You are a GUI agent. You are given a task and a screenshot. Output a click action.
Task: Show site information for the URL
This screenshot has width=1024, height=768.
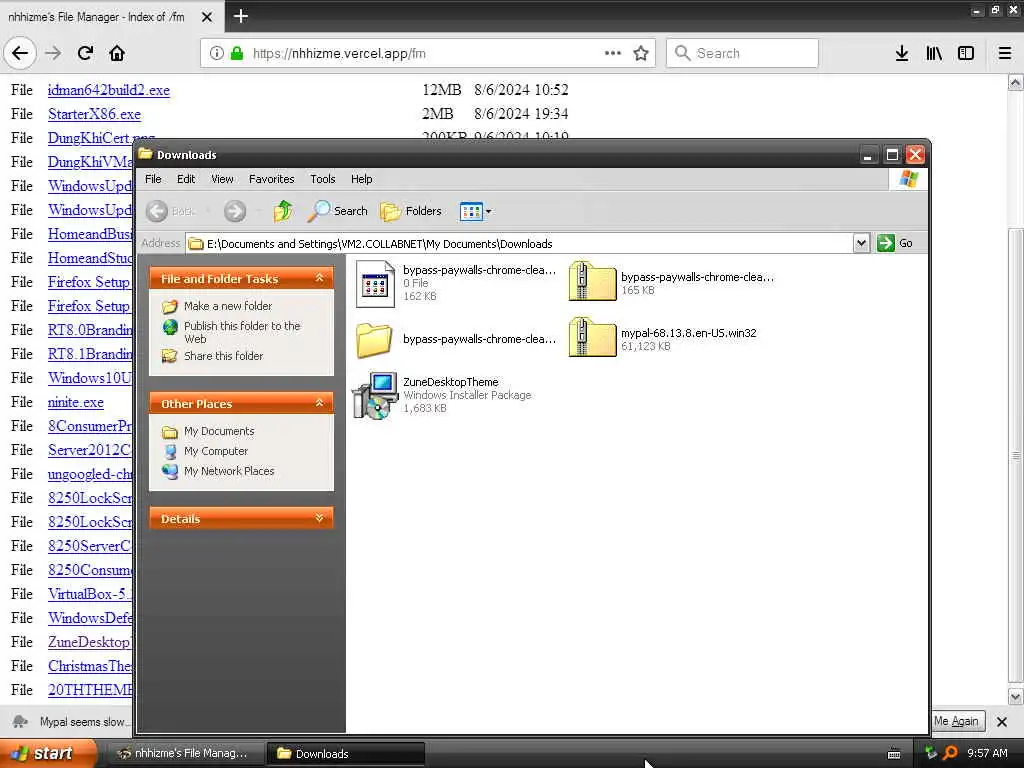pyautogui.click(x=216, y=53)
